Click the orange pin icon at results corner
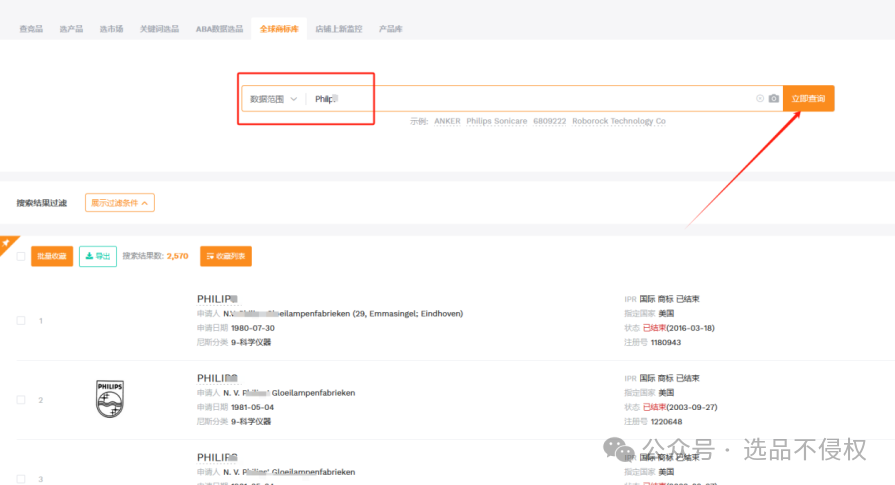This screenshot has width=895, height=485. tap(7, 244)
